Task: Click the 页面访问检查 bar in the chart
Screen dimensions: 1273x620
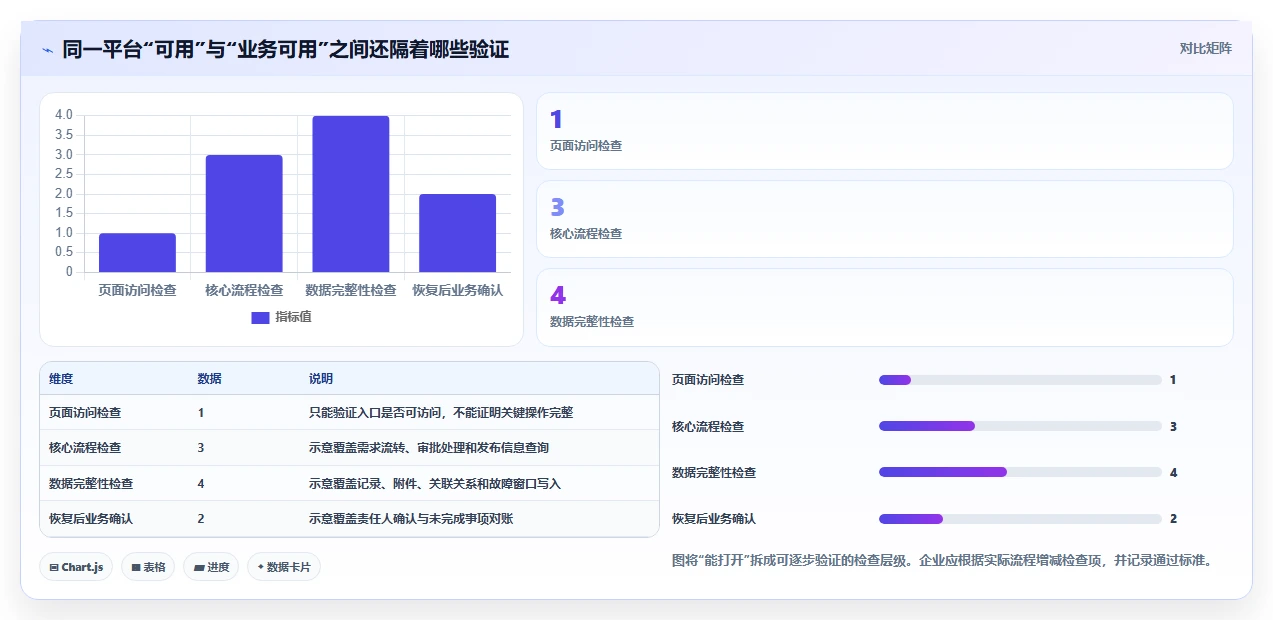Action: 137,253
